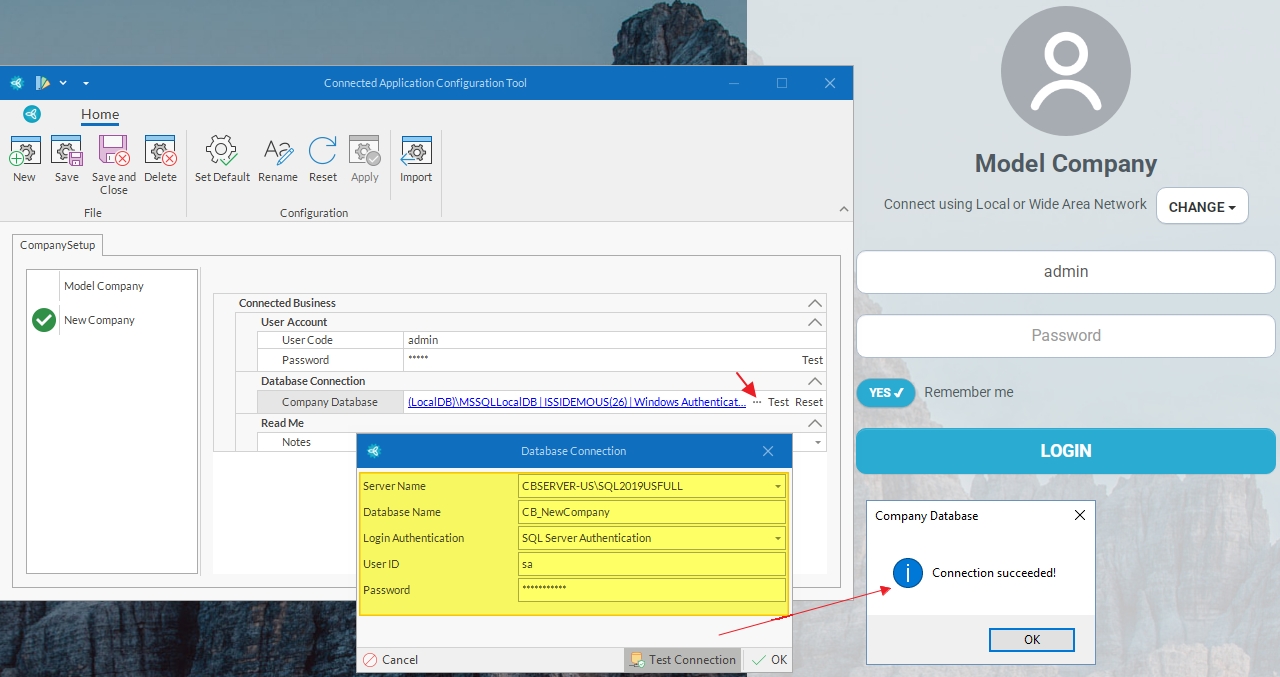The image size is (1280, 677).
Task: Open the Home ribbon tab
Action: pos(100,114)
